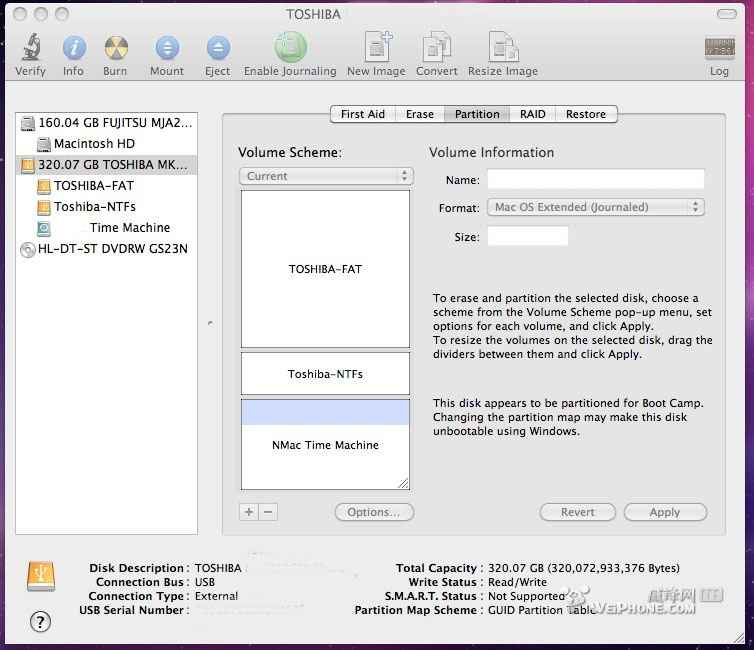Open the Log viewer icon
Screen dimensions: 754x650
point(719,50)
